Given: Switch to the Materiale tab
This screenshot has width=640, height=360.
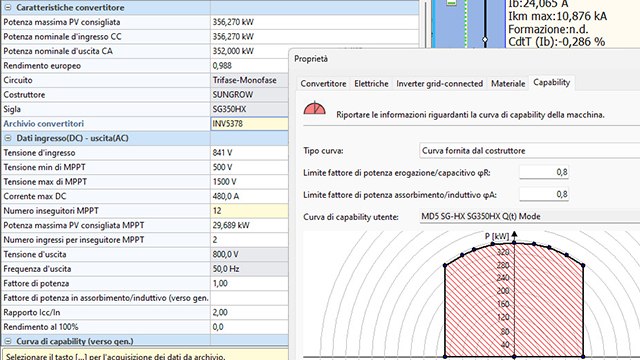Looking at the screenshot, I should (508, 83).
